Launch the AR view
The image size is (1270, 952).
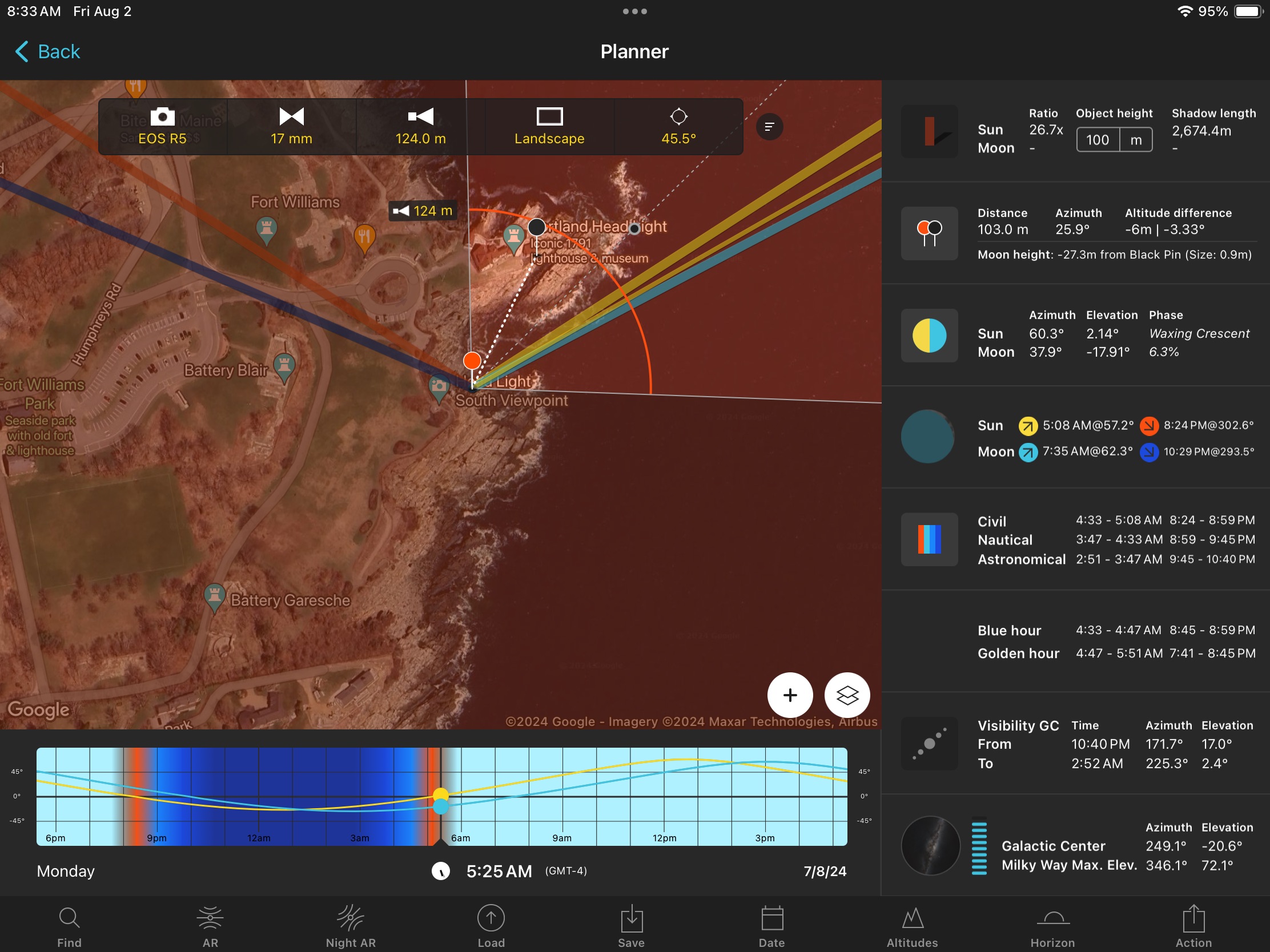point(210,927)
